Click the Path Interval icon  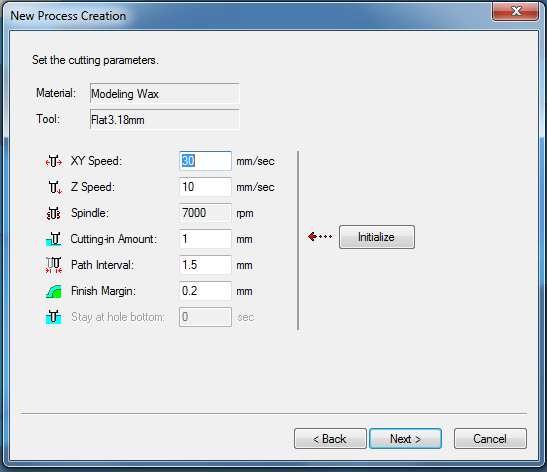54,265
